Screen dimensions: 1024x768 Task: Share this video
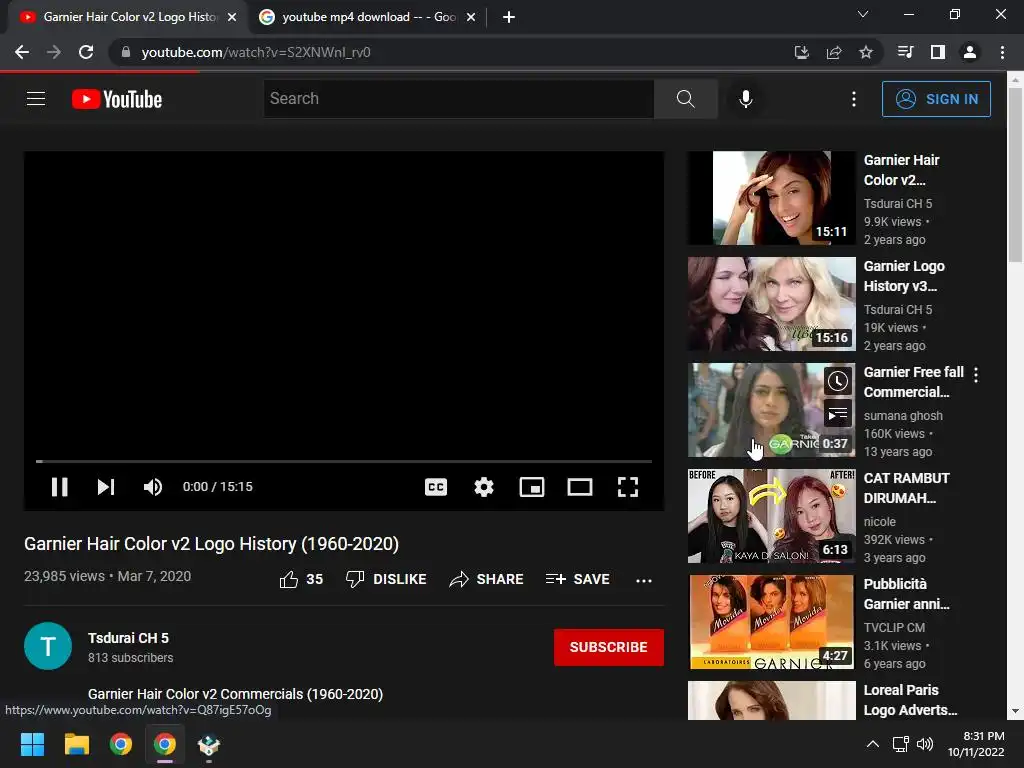[487, 579]
